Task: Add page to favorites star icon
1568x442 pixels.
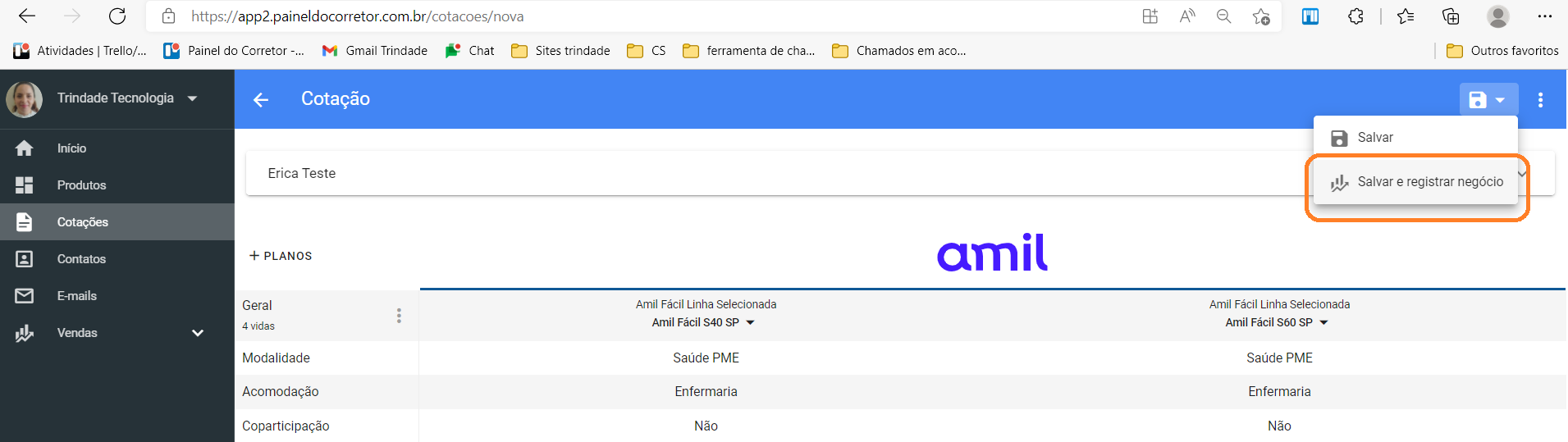Action: (x=1261, y=16)
